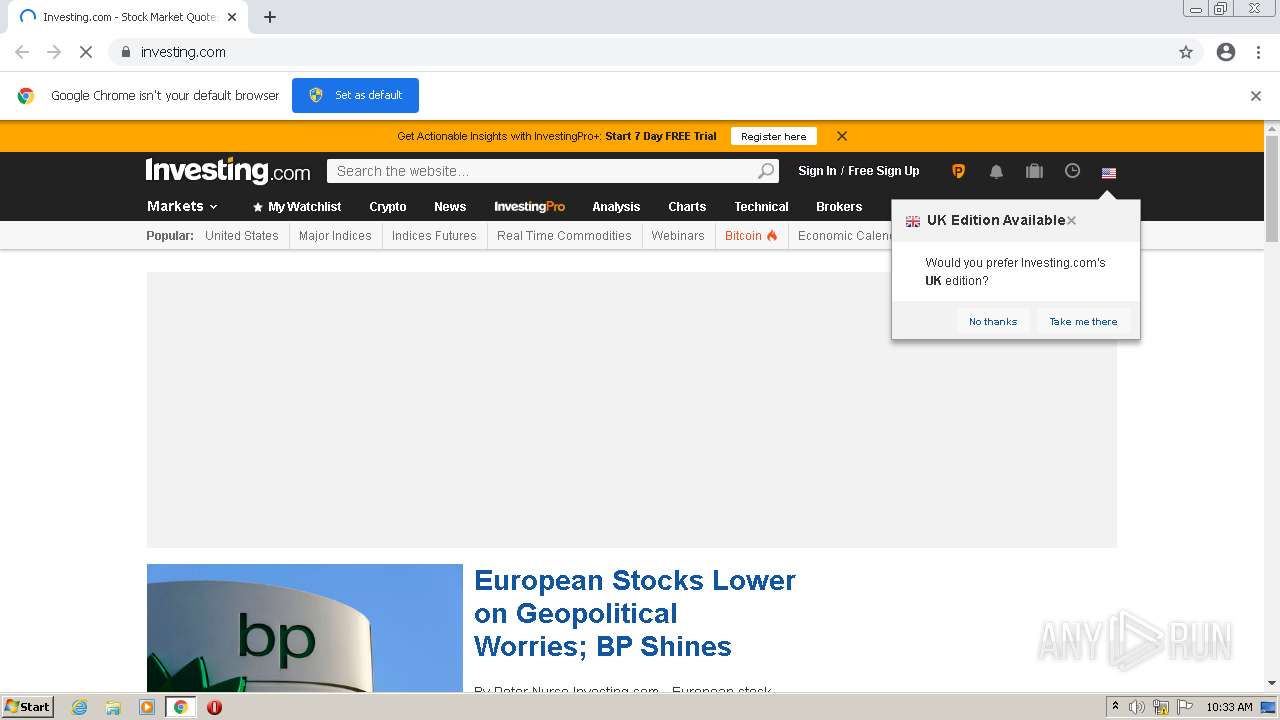Open the Analysis menu

tap(616, 207)
